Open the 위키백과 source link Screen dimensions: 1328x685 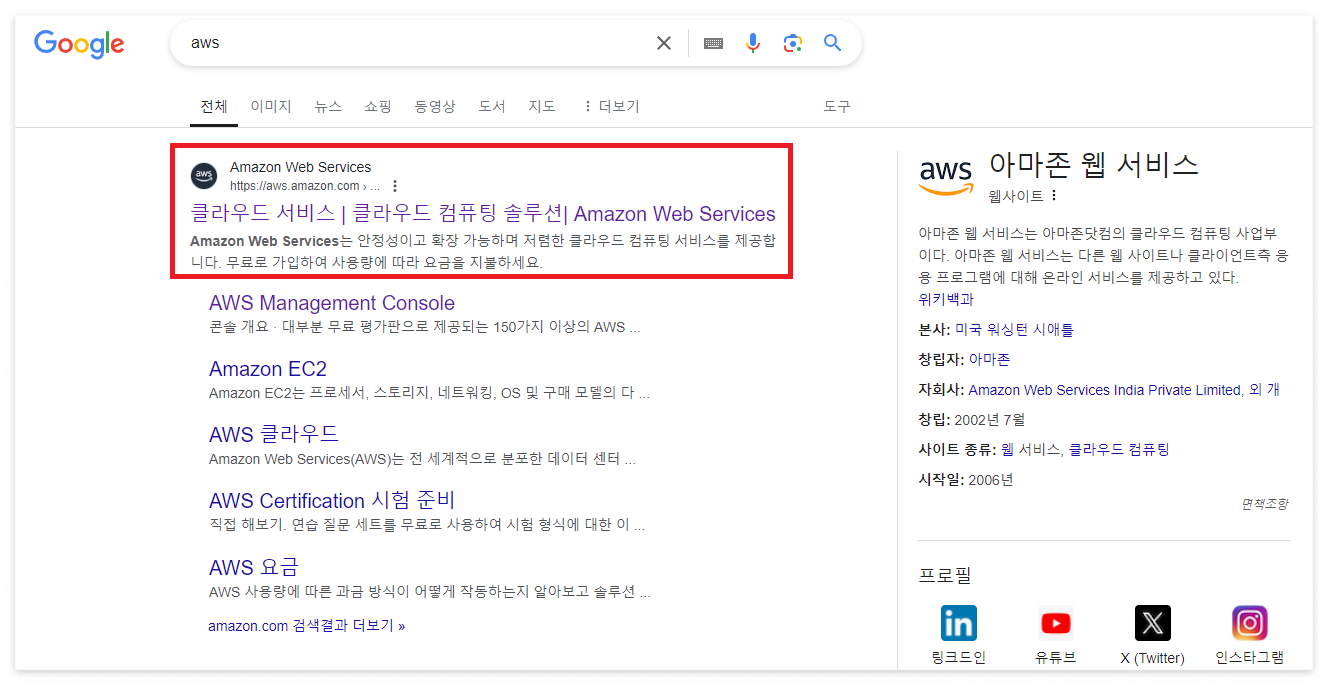tap(946, 298)
